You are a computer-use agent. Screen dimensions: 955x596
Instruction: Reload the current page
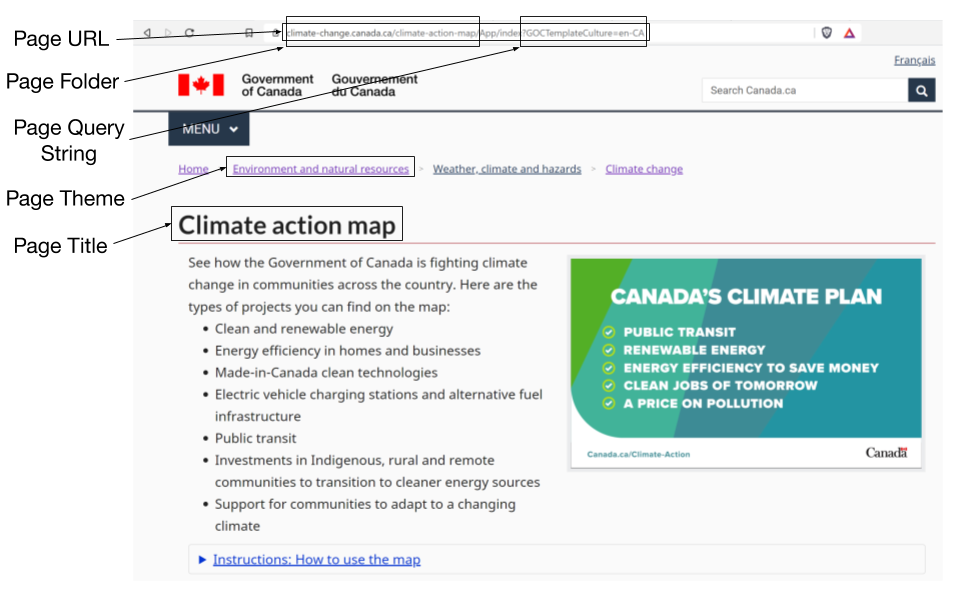pos(190,32)
